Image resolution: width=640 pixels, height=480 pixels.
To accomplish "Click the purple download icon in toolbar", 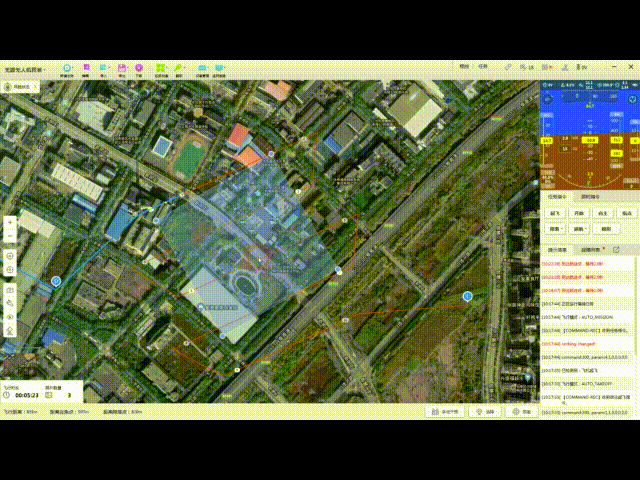I will pos(138,68).
